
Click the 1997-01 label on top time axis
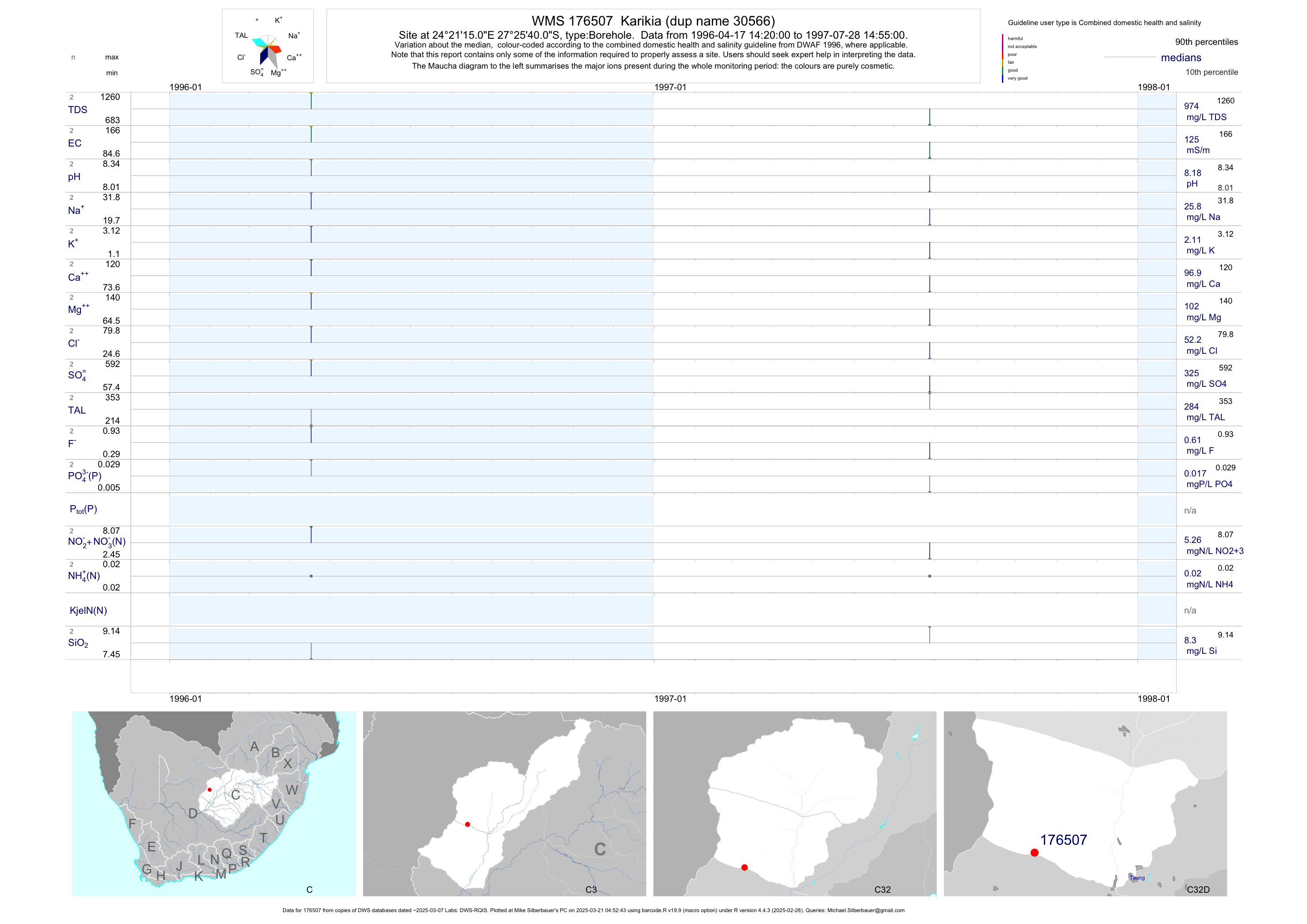[670, 87]
